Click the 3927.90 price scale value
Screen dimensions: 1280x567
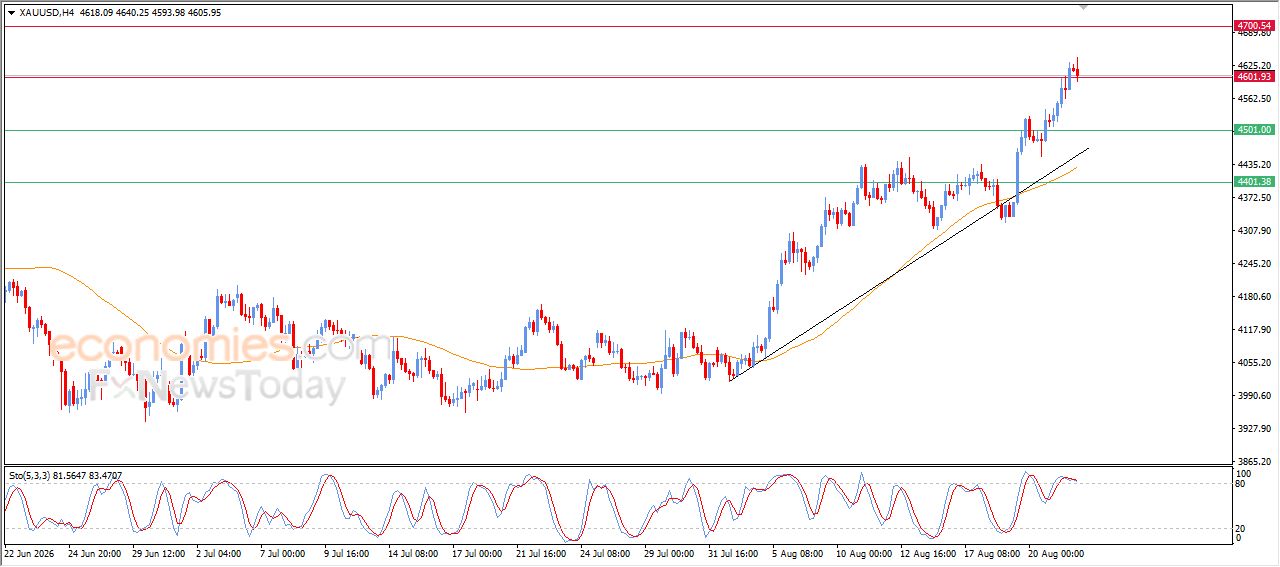pyautogui.click(x=1253, y=429)
